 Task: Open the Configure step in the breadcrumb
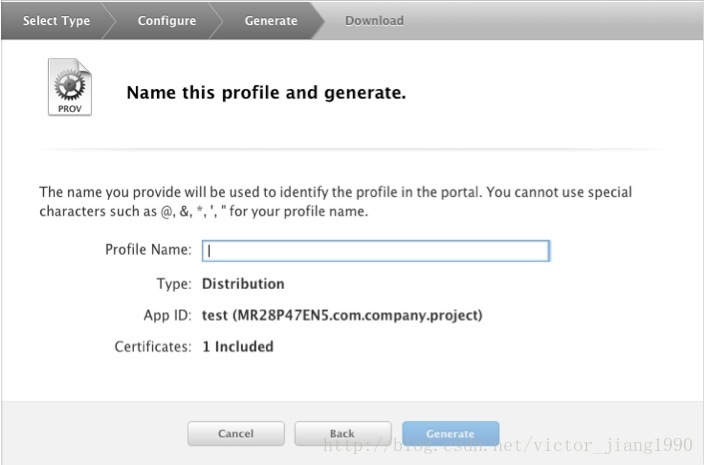pyautogui.click(x=167, y=21)
